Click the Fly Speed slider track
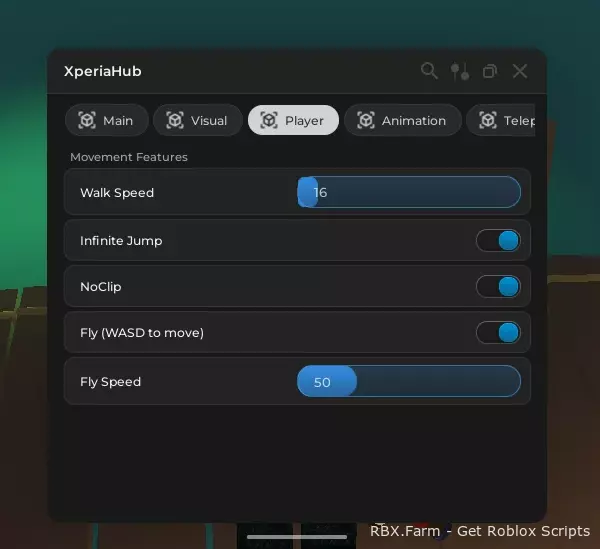This screenshot has height=549, width=600. click(409, 381)
